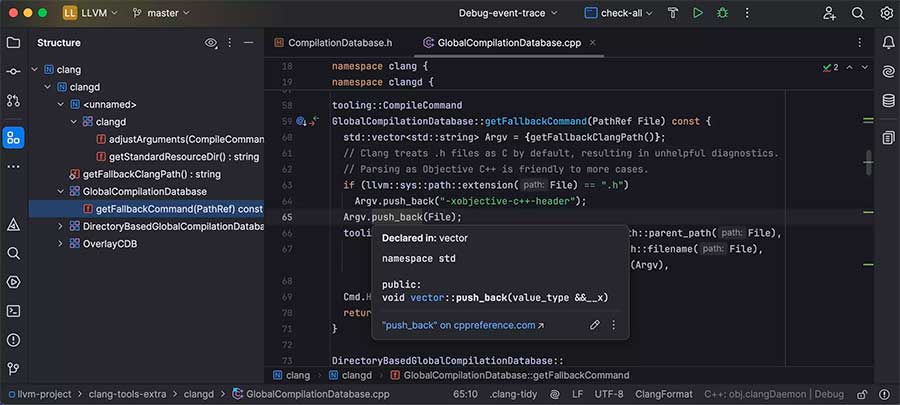Open the Terminal tool window

(13, 310)
